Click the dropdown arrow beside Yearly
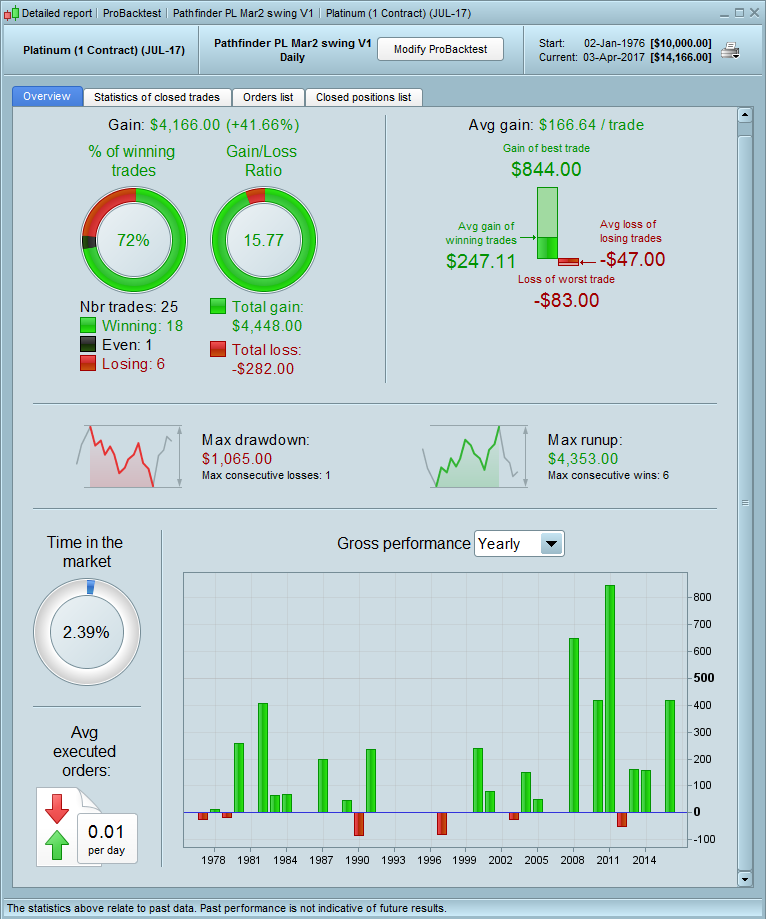 (551, 544)
